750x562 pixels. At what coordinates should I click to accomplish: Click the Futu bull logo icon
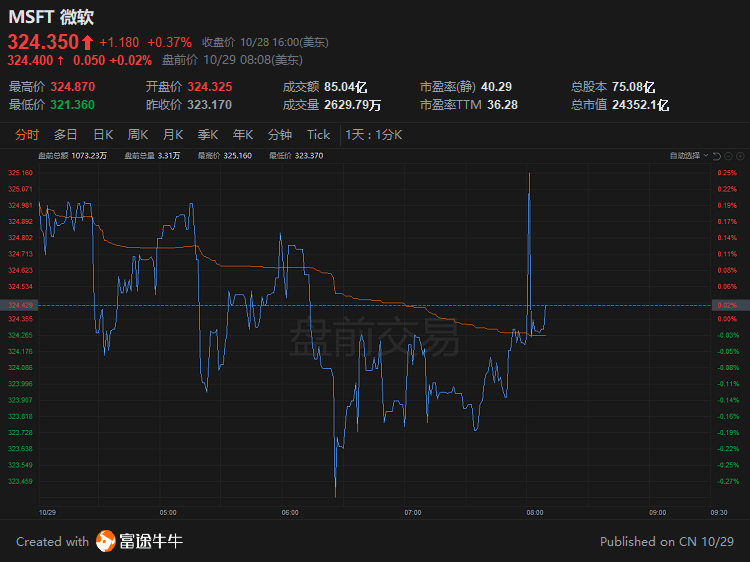107,542
